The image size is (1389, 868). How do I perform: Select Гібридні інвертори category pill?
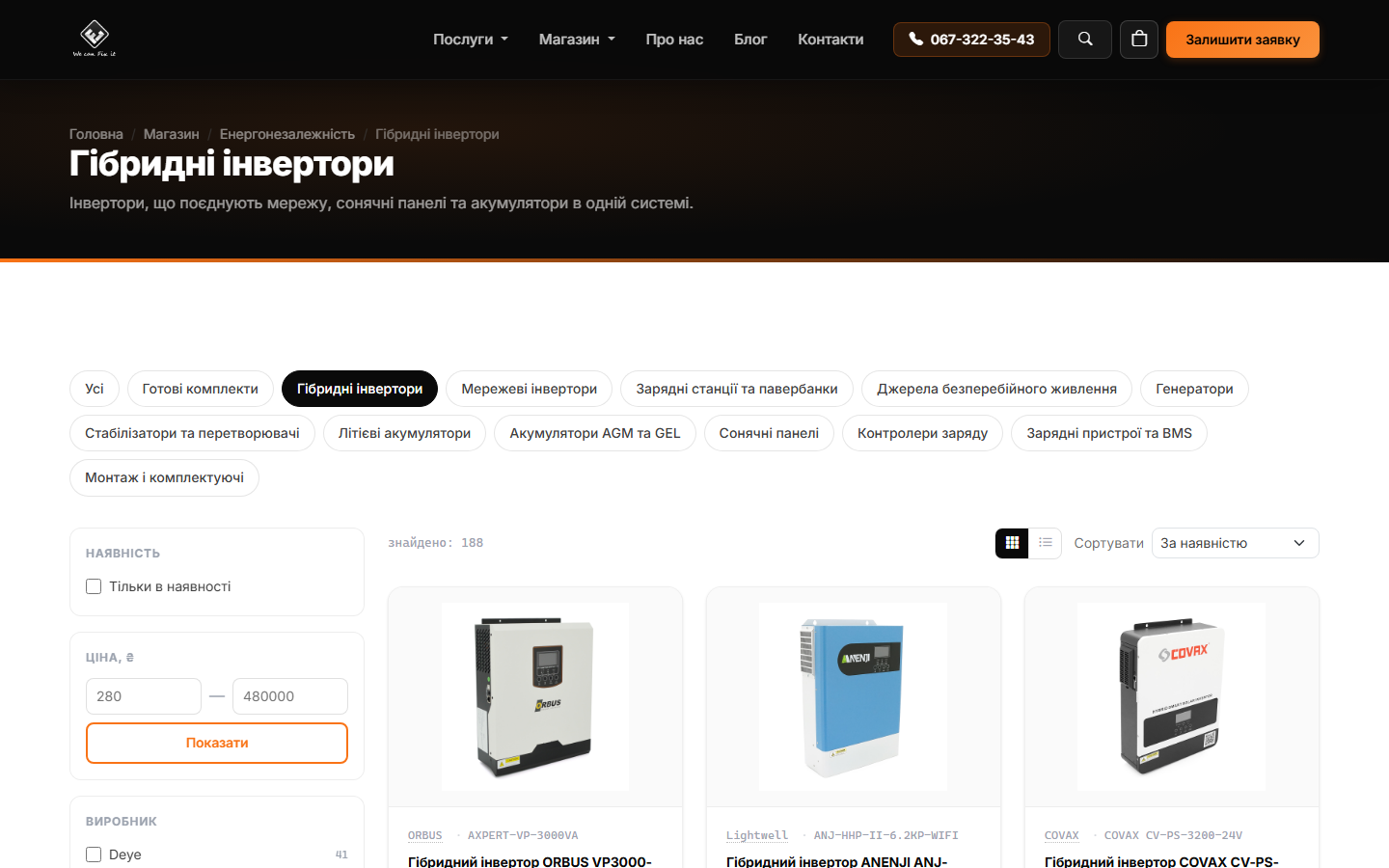pos(360,389)
